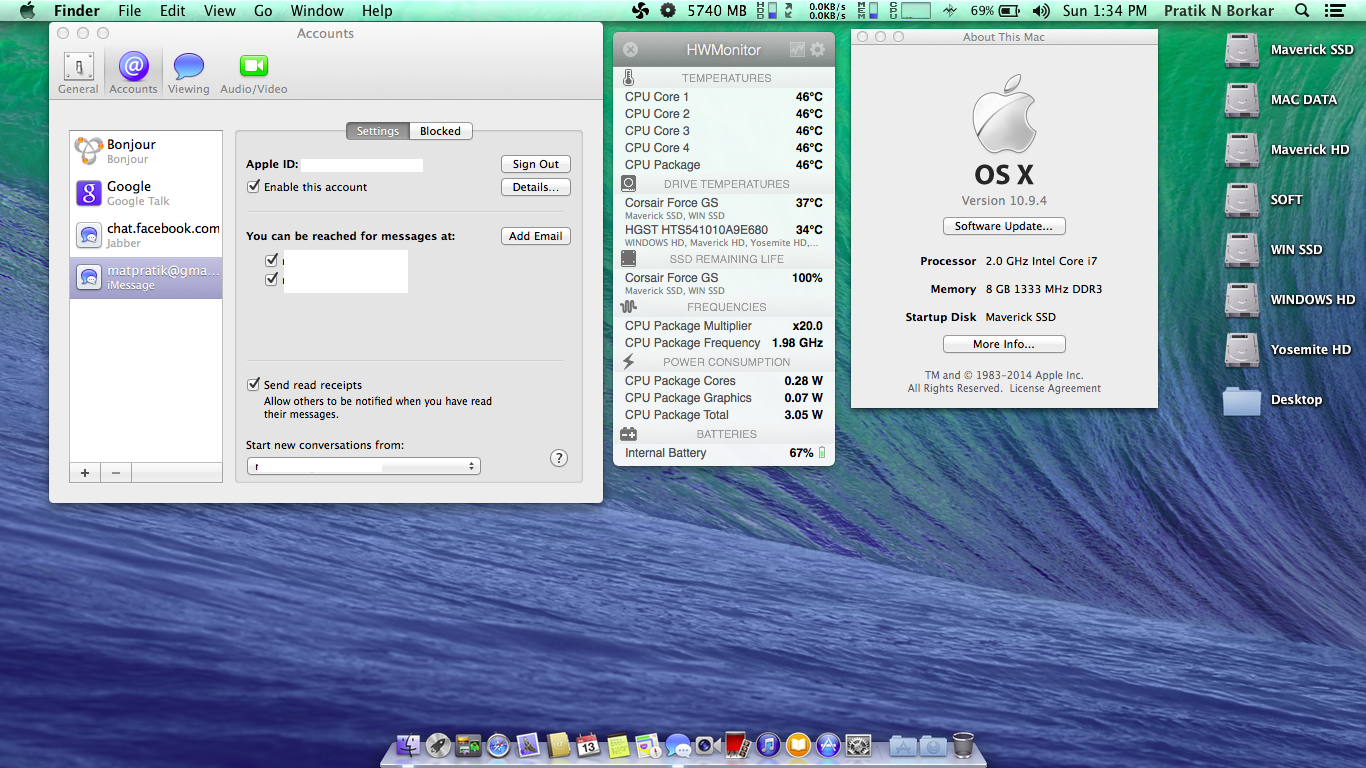Switch to the Blocked tab

[440, 131]
